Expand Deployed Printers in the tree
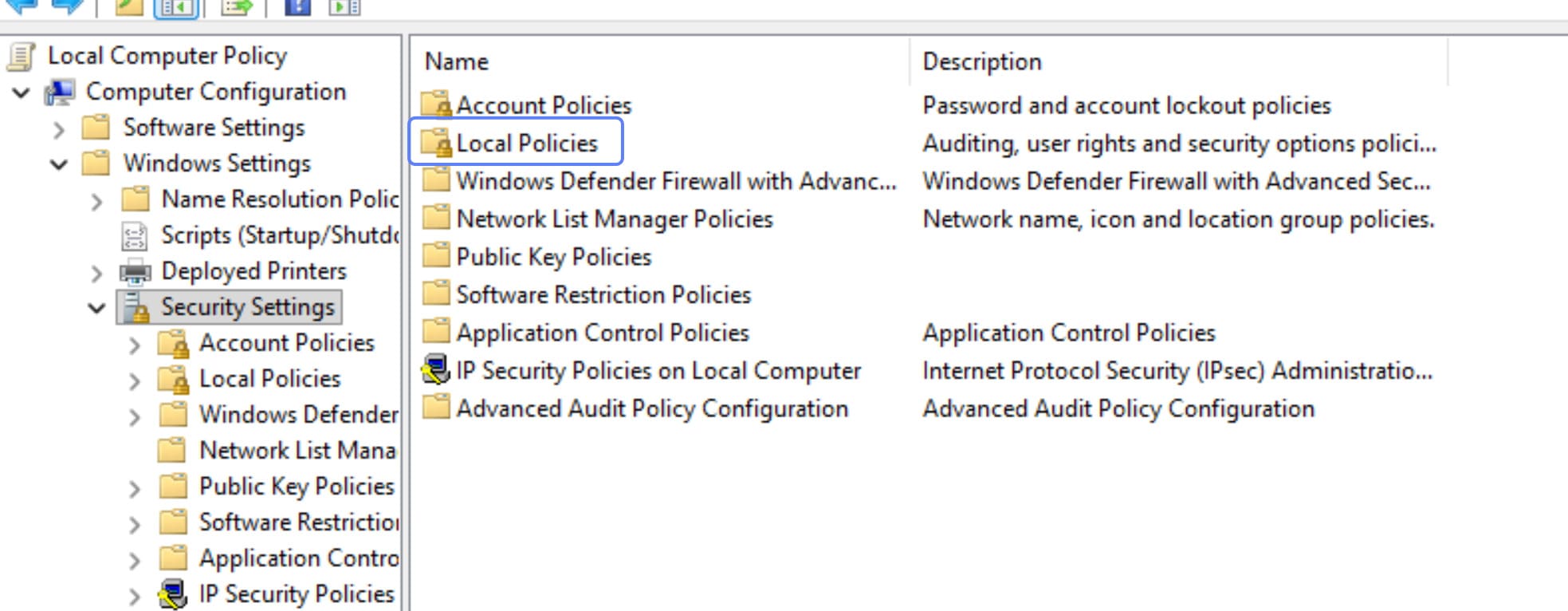Image resolution: width=1568 pixels, height=611 pixels. click(96, 273)
